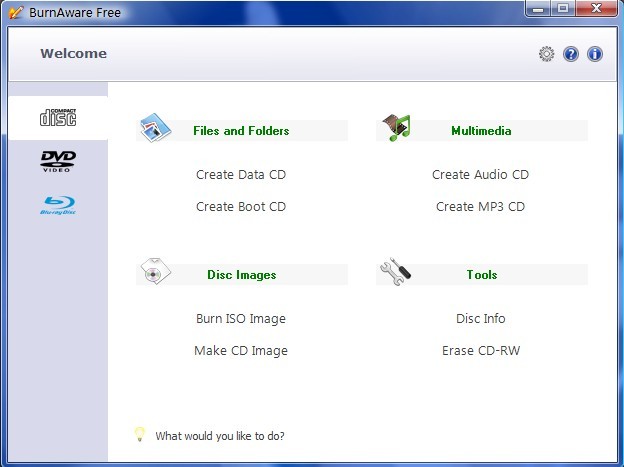Minimize the BurnAware Free window
Image resolution: width=624 pixels, height=467 pixels.
pos(538,8)
